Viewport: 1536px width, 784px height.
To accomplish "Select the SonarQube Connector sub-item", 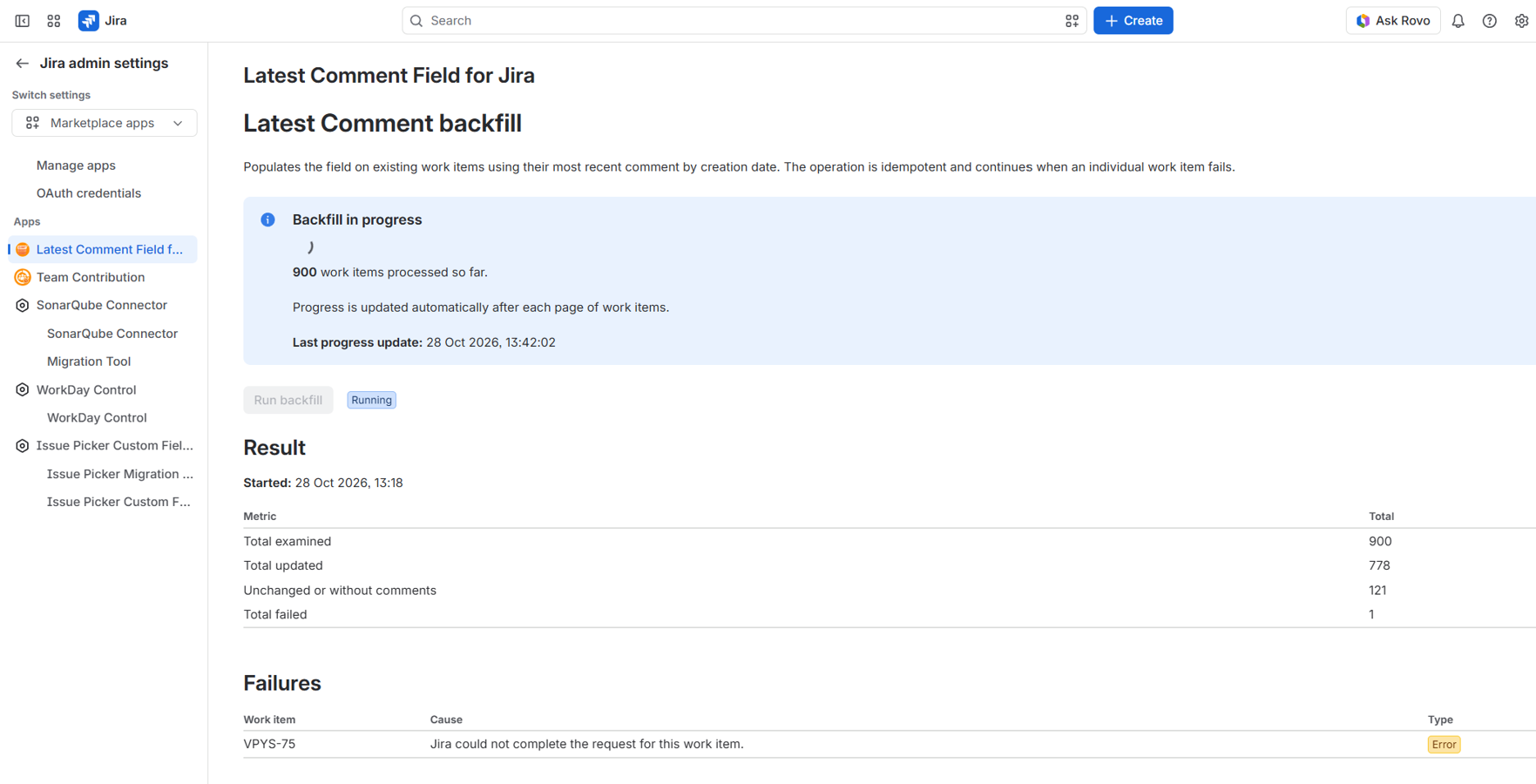I will click(x=112, y=334).
